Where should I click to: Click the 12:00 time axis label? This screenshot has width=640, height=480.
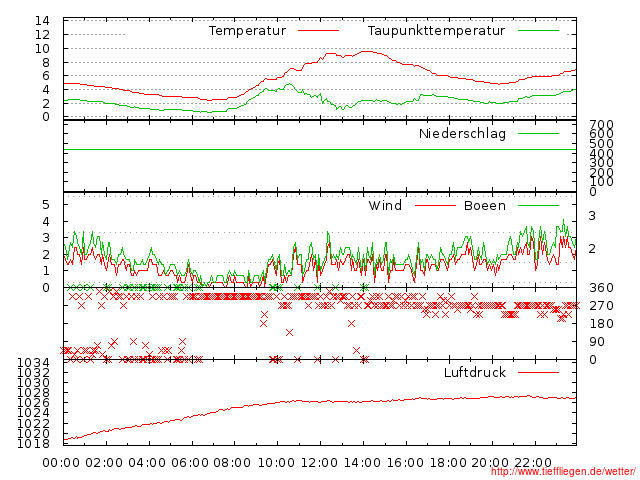(x=319, y=463)
